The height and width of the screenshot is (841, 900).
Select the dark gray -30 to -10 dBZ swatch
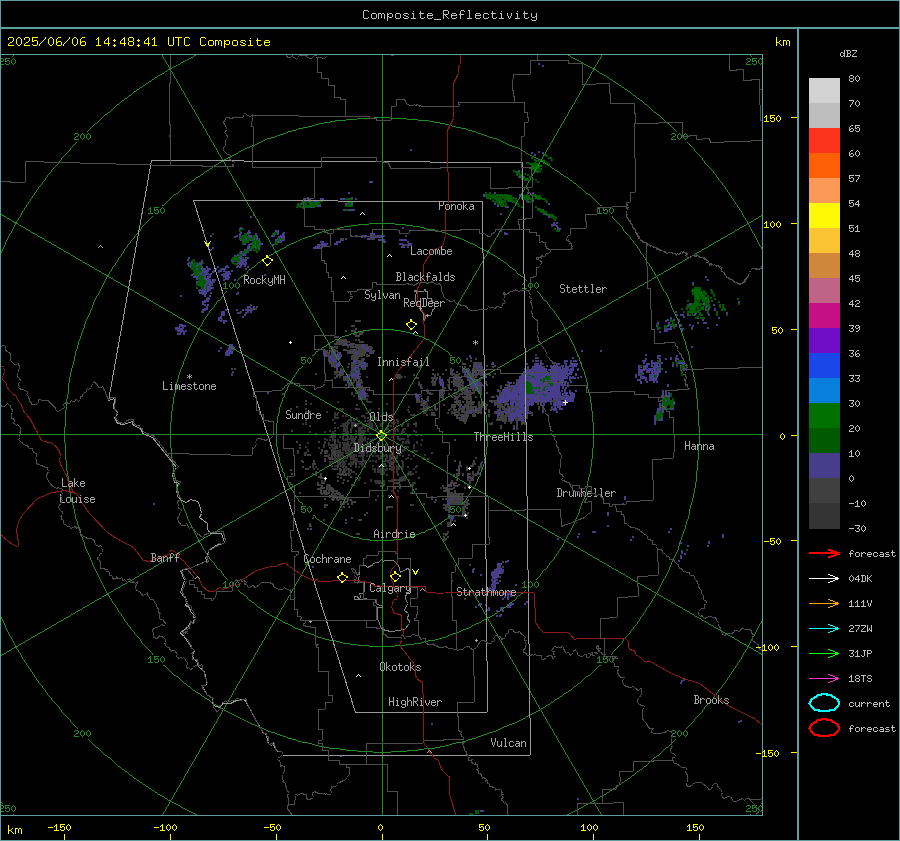(x=824, y=515)
